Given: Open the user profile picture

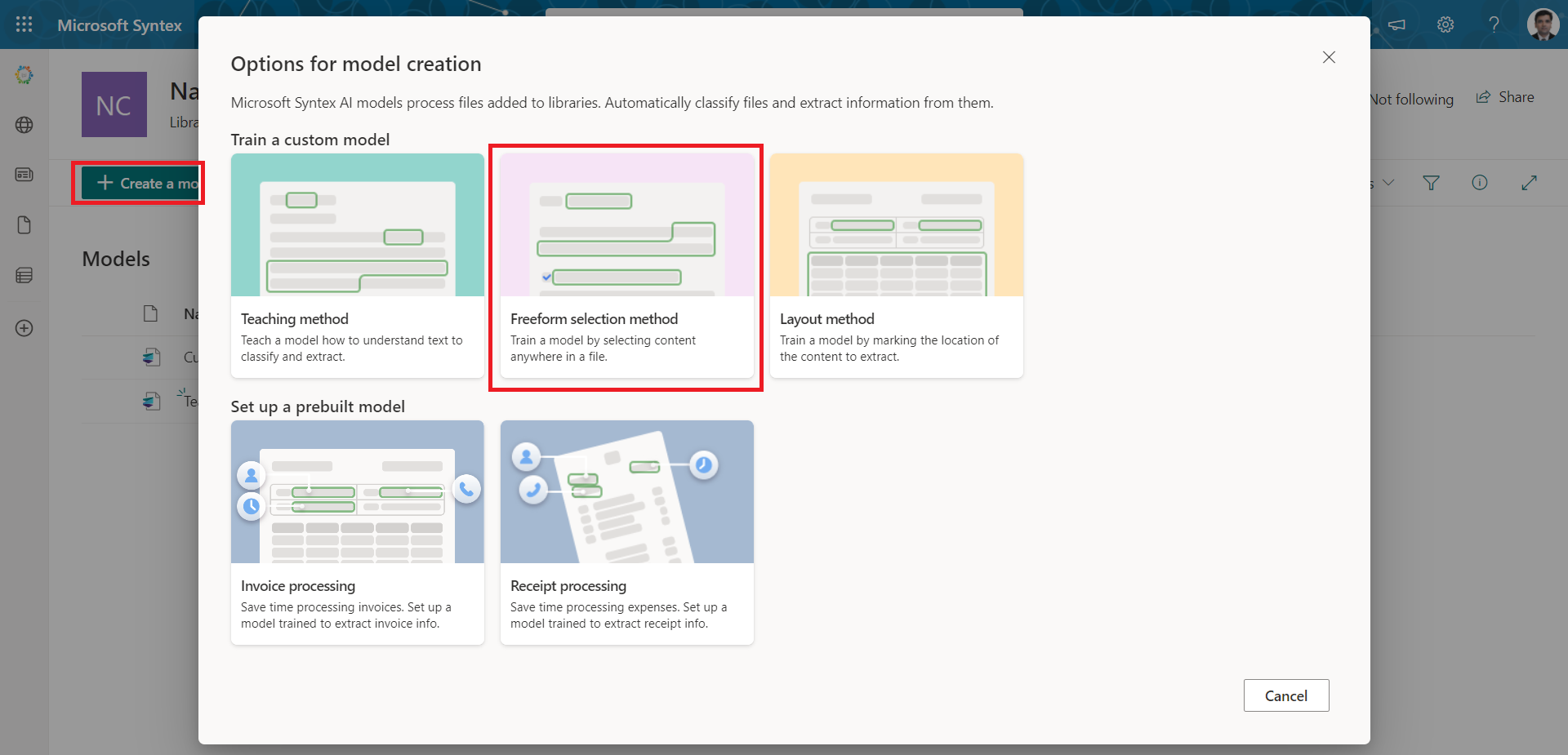Looking at the screenshot, I should 1543,24.
